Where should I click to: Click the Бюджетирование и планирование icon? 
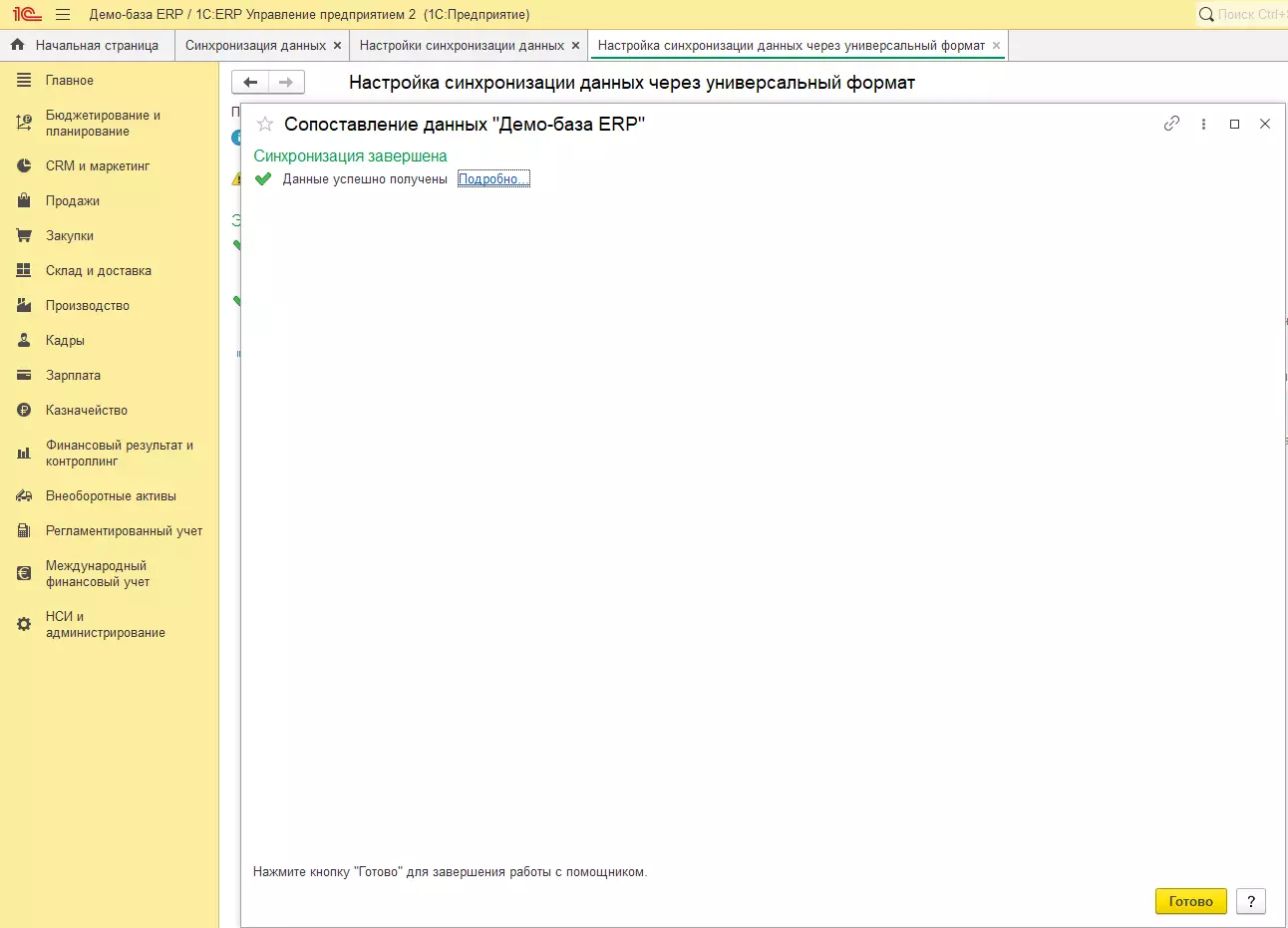coord(24,124)
